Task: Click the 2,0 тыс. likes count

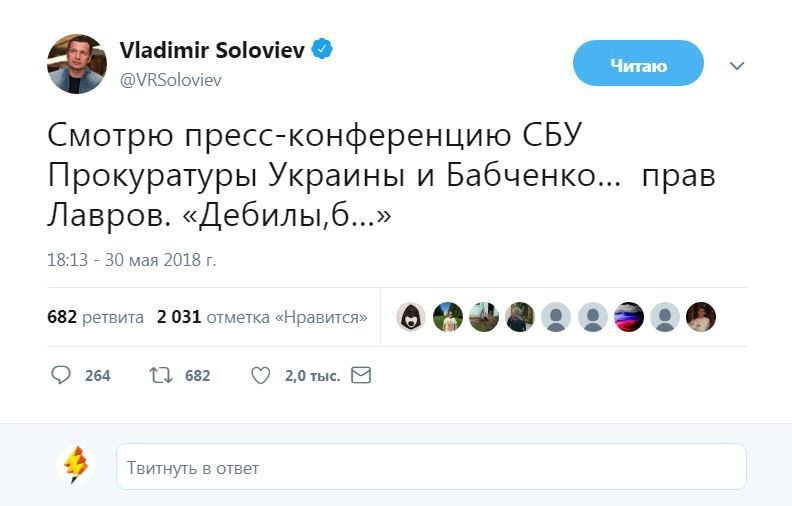Action: point(312,376)
